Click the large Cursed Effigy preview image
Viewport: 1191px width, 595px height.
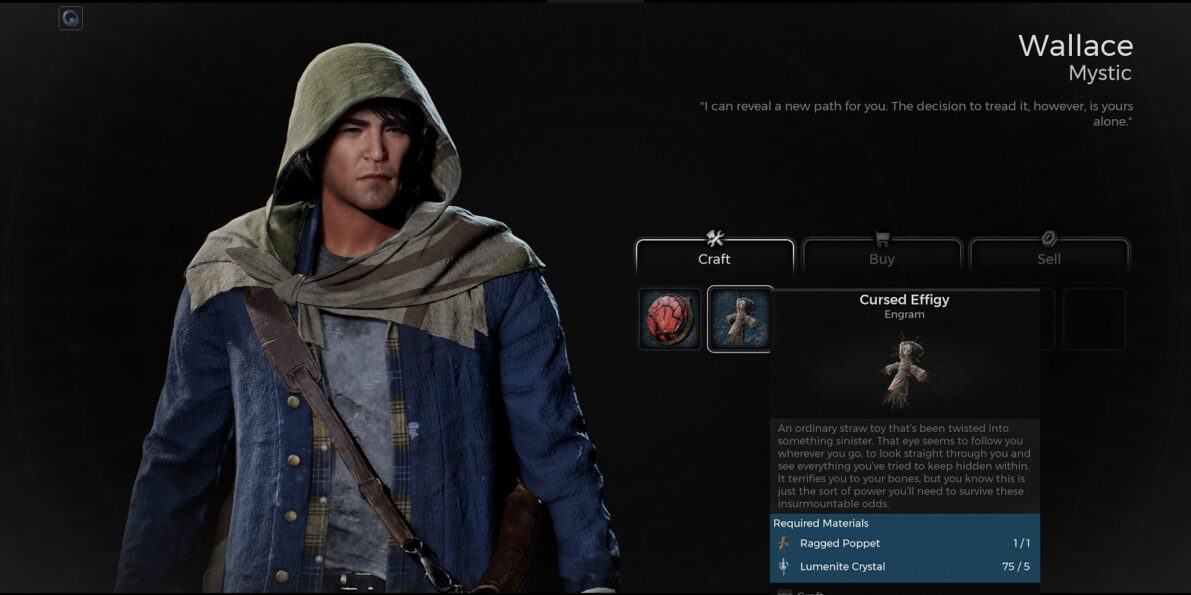pyautogui.click(x=905, y=373)
